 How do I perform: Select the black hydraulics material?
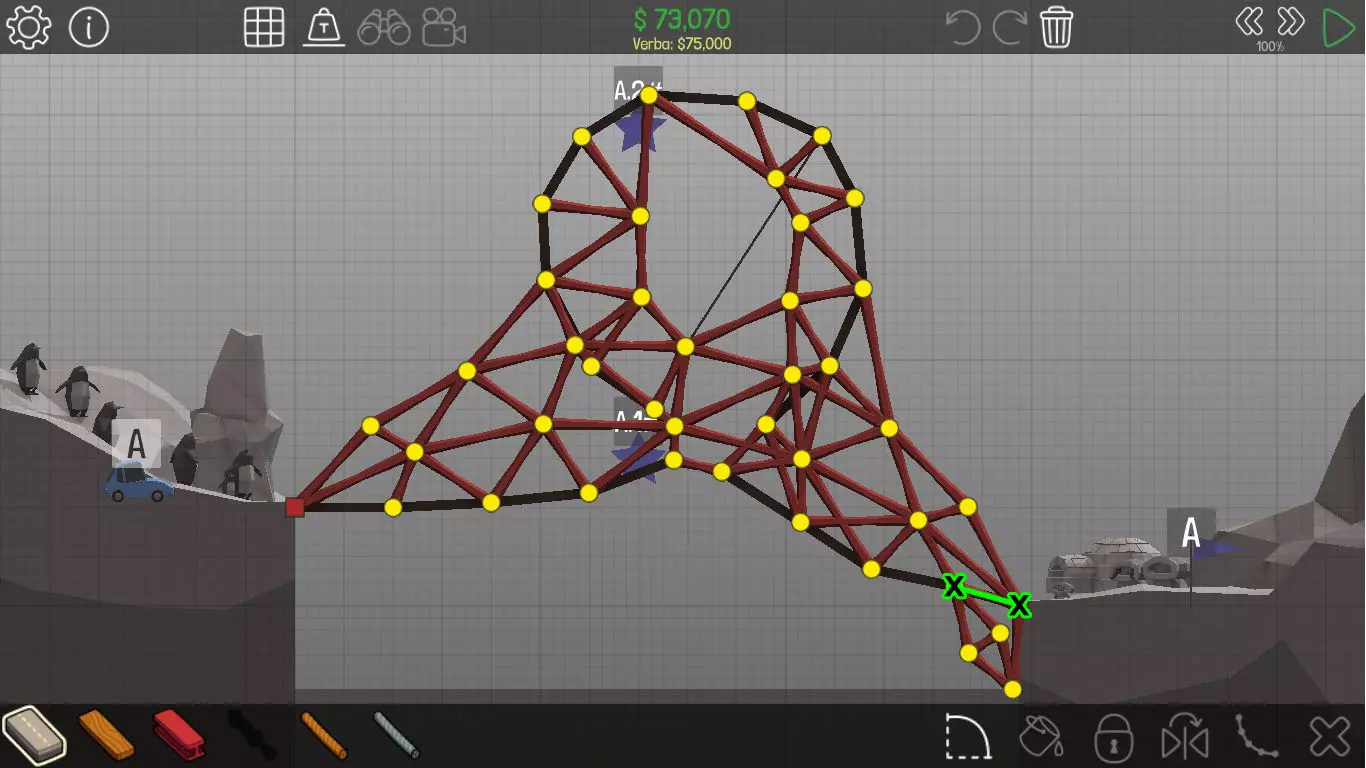coord(251,735)
